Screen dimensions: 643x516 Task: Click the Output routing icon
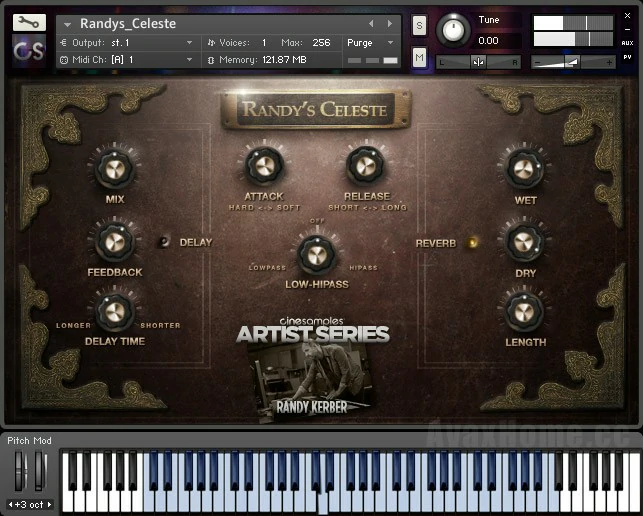point(63,43)
